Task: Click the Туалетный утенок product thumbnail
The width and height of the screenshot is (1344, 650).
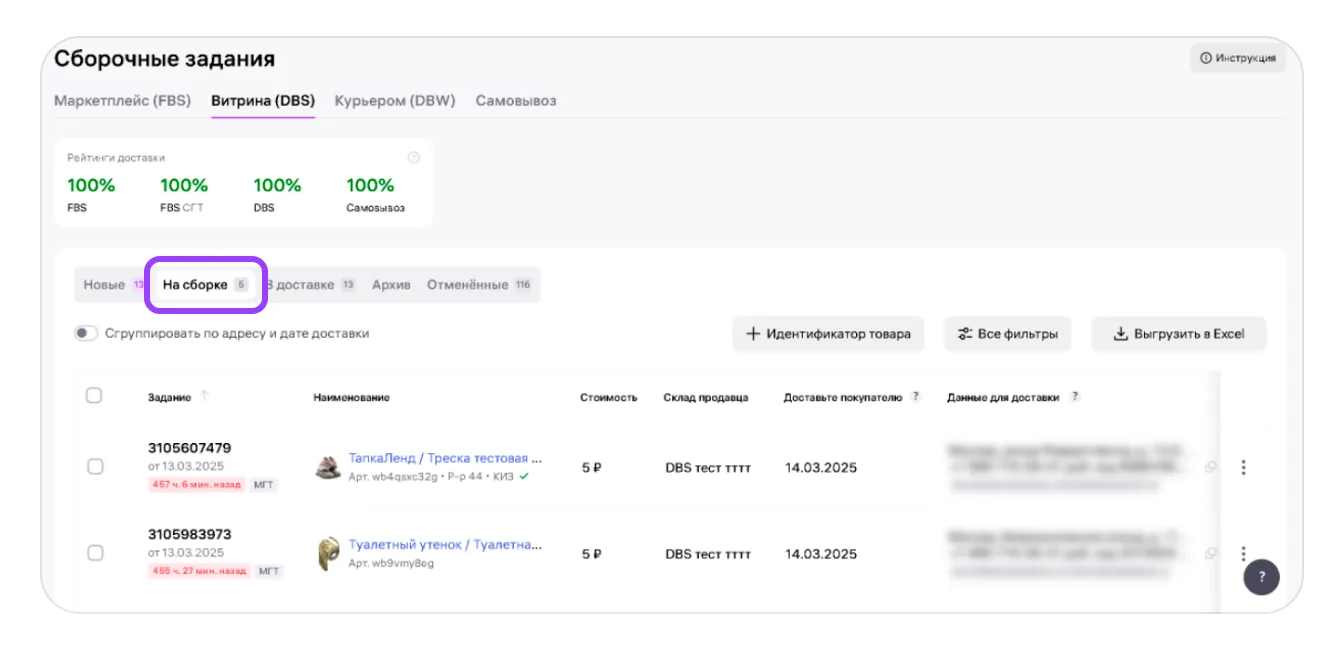Action: click(328, 553)
